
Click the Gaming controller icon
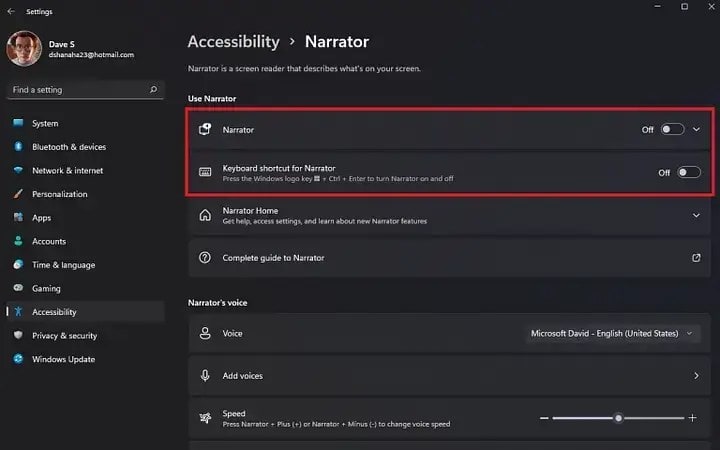click(18, 288)
